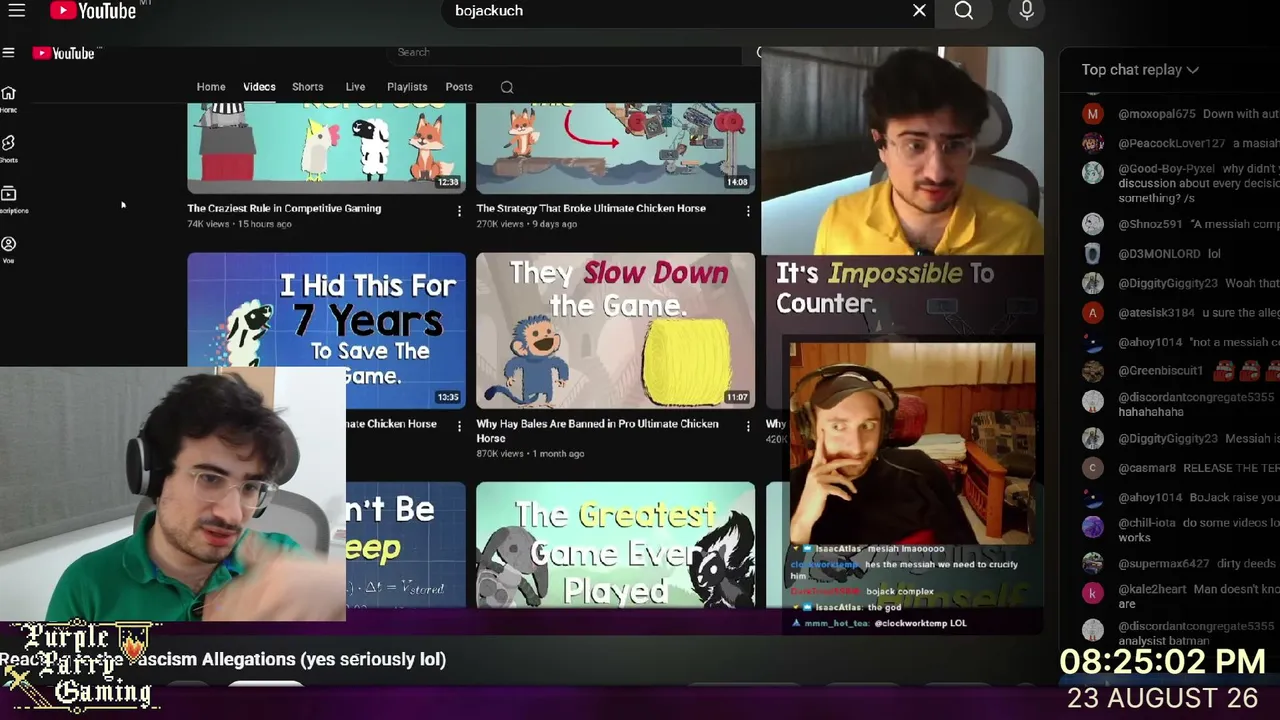The height and width of the screenshot is (720, 1280).
Task: Click the chat username @D3MONLORD
Action: click(x=1159, y=254)
